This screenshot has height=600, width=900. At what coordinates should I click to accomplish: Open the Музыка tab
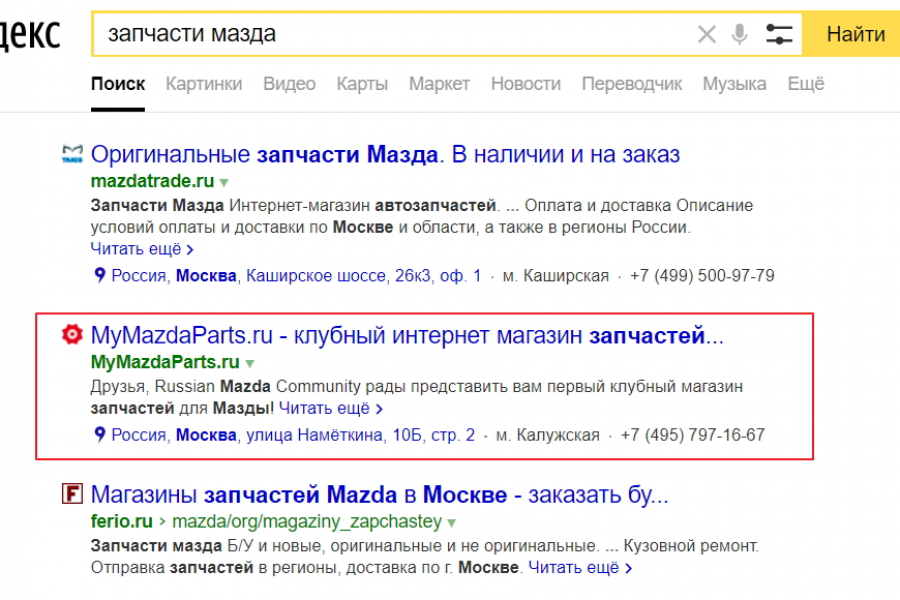(735, 84)
